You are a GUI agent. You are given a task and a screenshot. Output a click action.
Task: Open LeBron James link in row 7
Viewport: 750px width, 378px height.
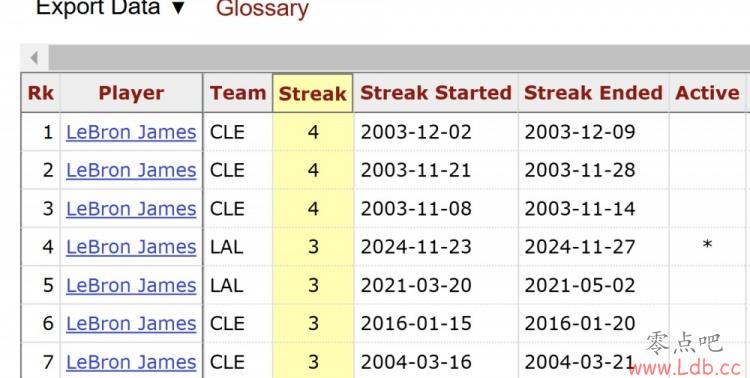click(131, 362)
